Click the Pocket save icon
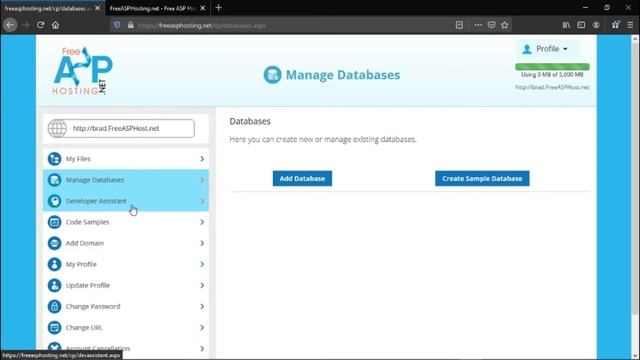Screen dimensions: 640x360 [x=491, y=25]
